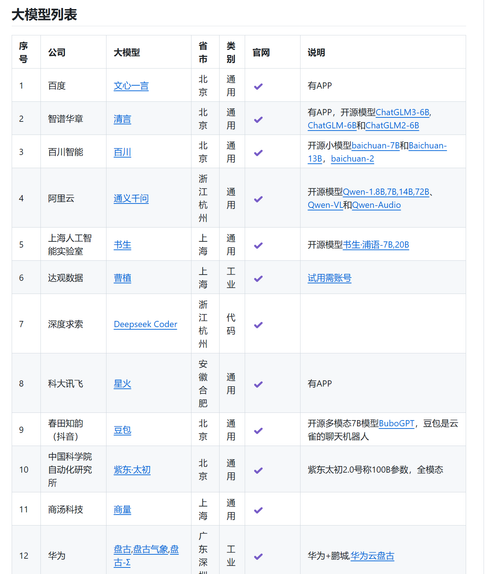
Task: Open the 曹植 model link
Action: coord(122,278)
